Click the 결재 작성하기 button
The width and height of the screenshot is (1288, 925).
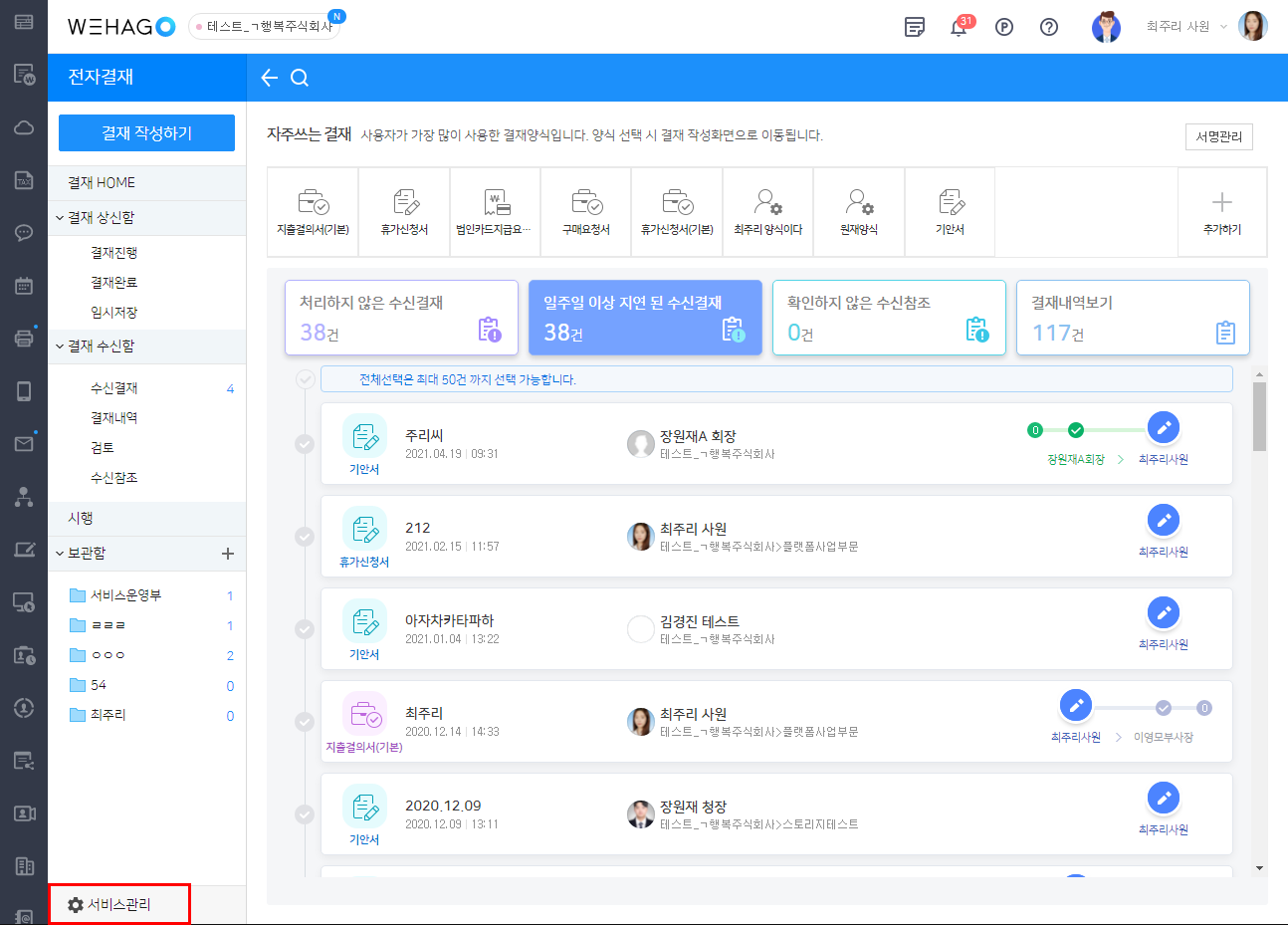point(146,133)
